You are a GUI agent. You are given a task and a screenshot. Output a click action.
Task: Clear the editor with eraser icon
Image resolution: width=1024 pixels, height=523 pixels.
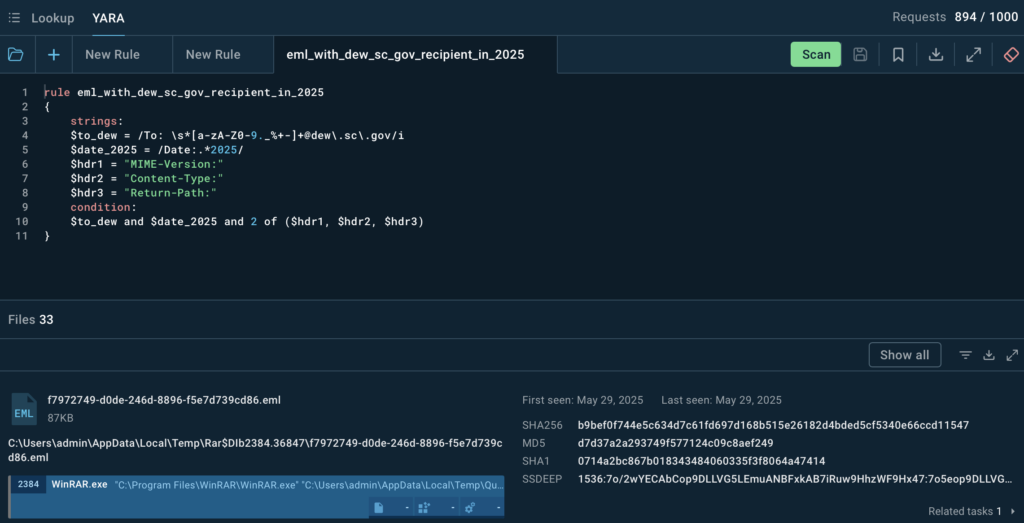pos(1010,54)
